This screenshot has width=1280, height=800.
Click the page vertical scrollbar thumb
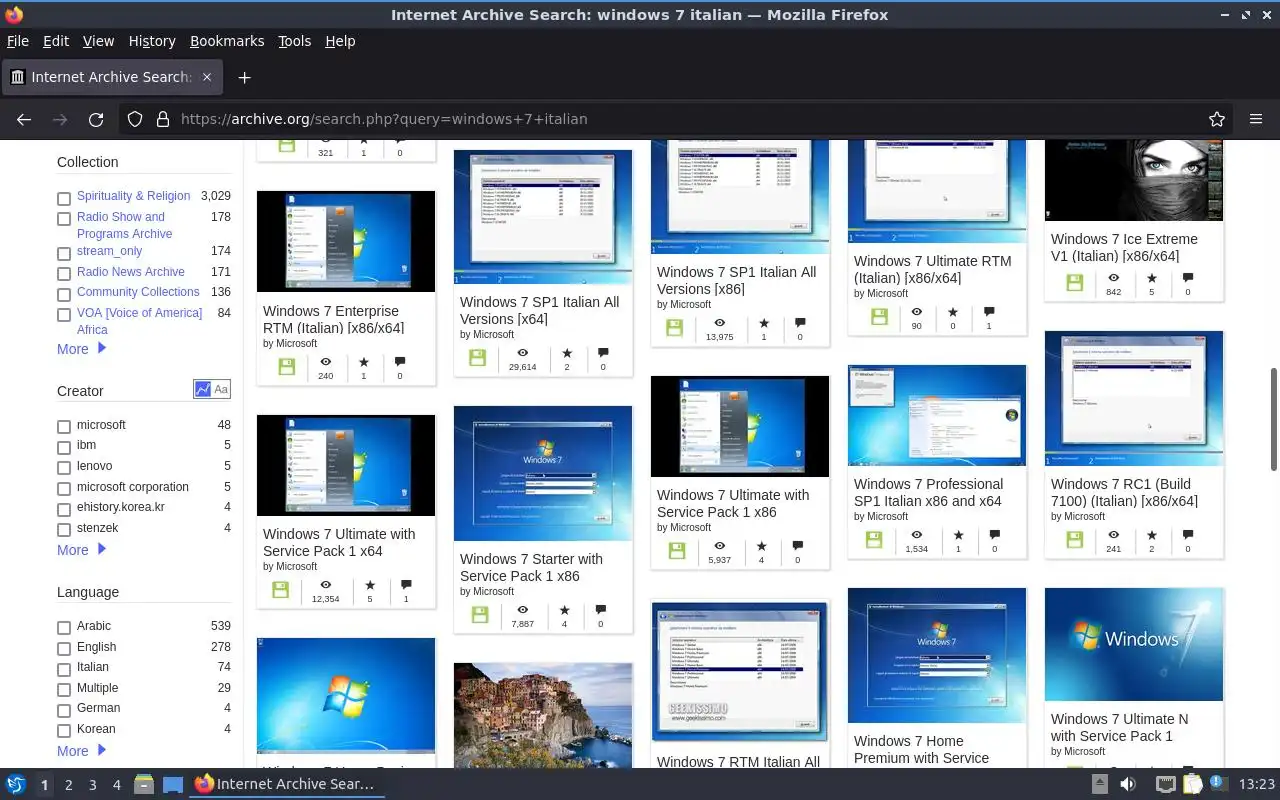tap(1274, 418)
